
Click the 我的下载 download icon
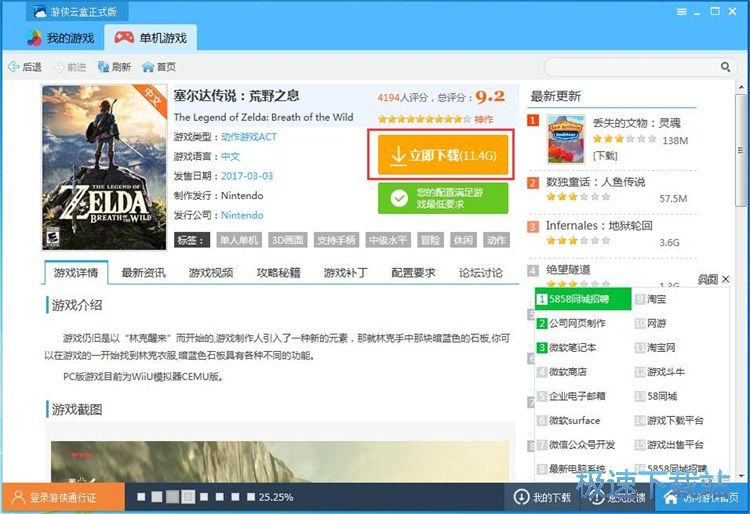pos(521,497)
